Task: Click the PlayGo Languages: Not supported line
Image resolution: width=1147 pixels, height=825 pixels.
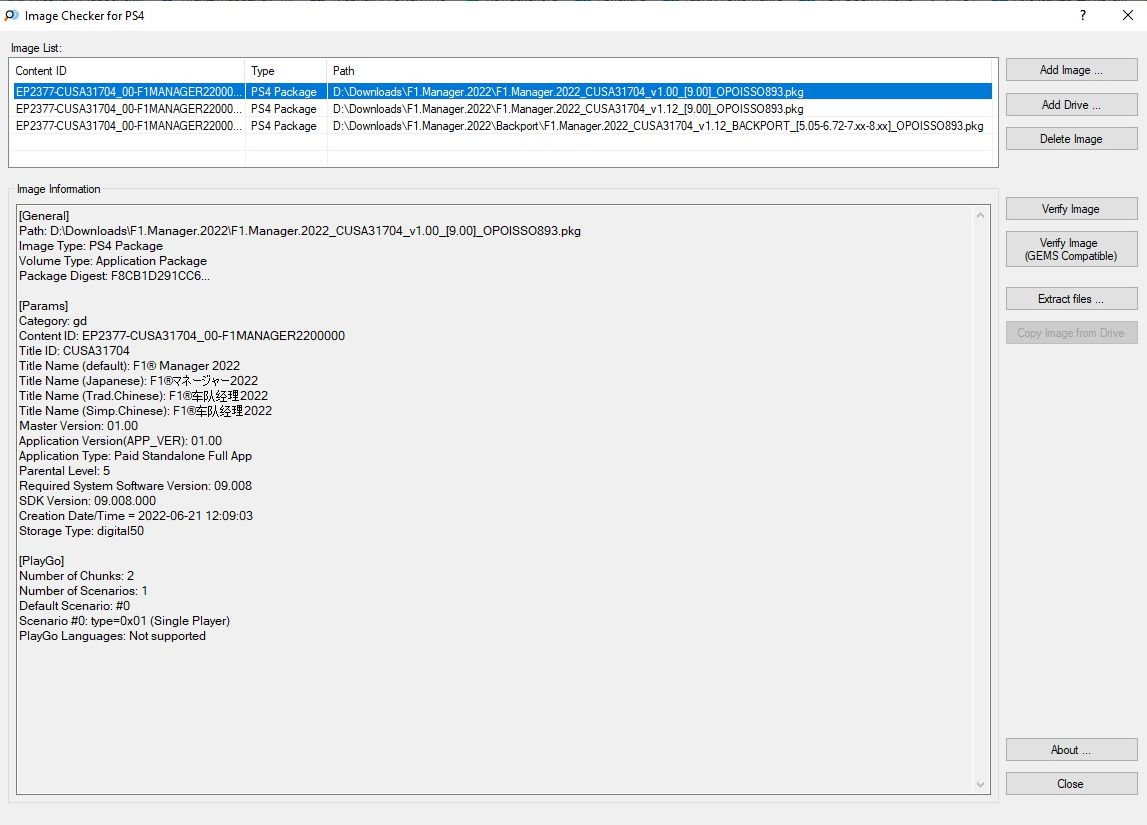Action: (x=112, y=636)
